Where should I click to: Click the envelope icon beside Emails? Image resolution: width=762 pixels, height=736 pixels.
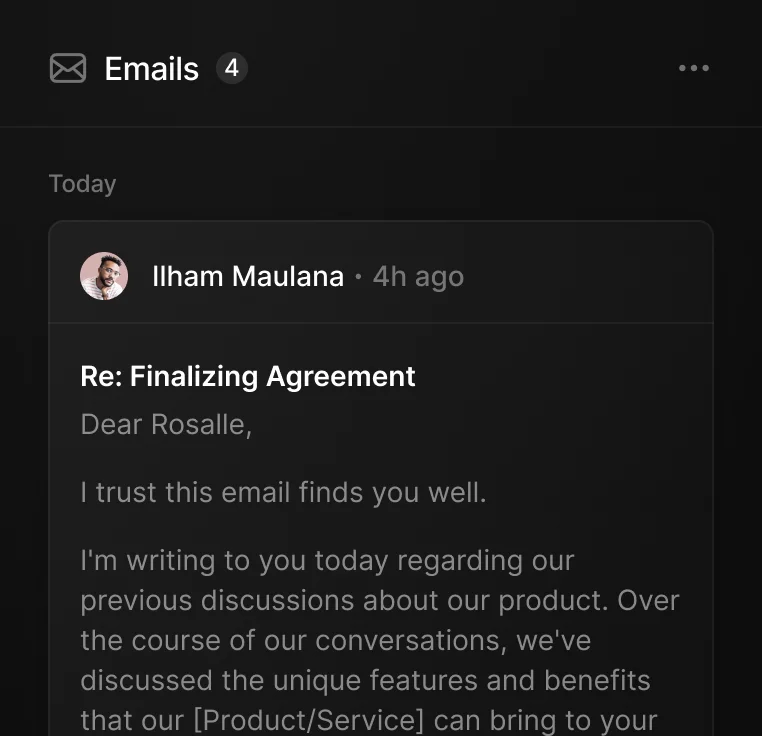68,68
